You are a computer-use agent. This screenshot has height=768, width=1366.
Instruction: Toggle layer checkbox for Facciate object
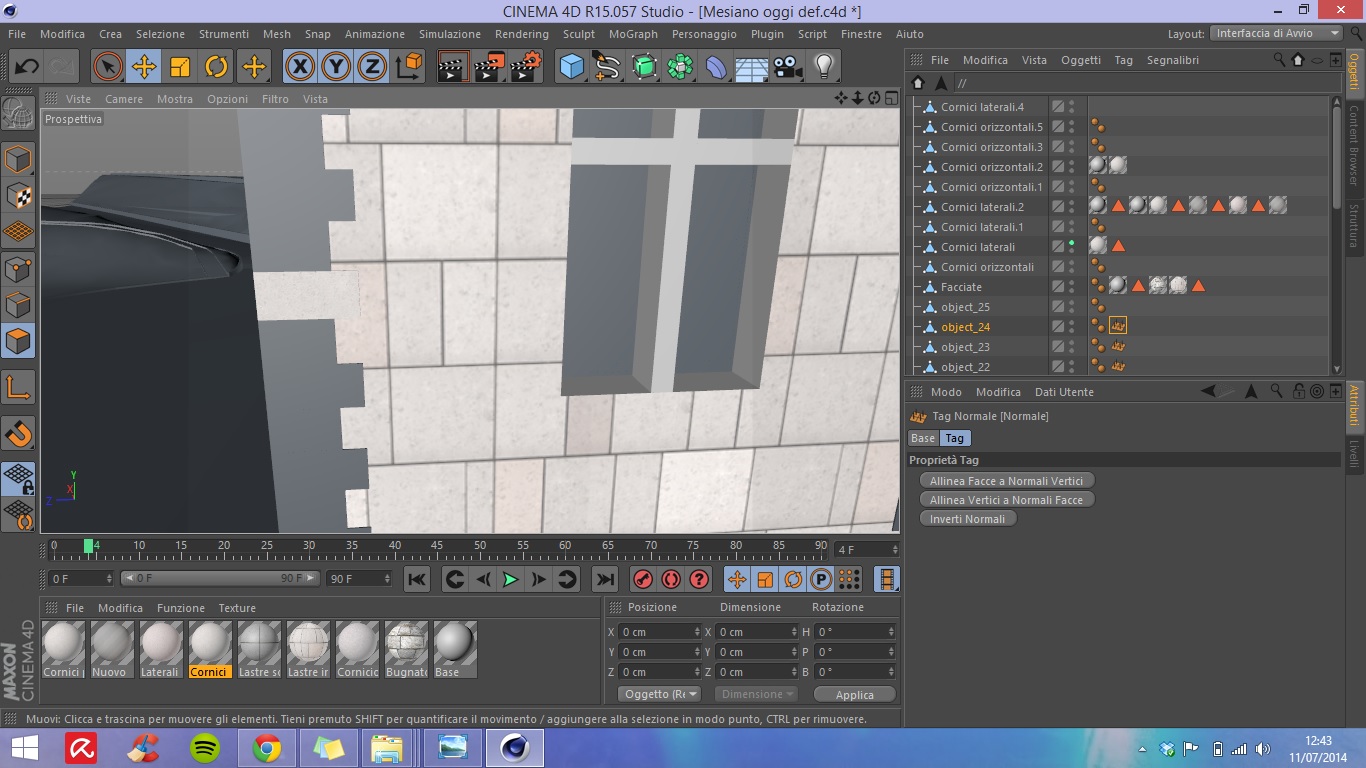point(1057,287)
